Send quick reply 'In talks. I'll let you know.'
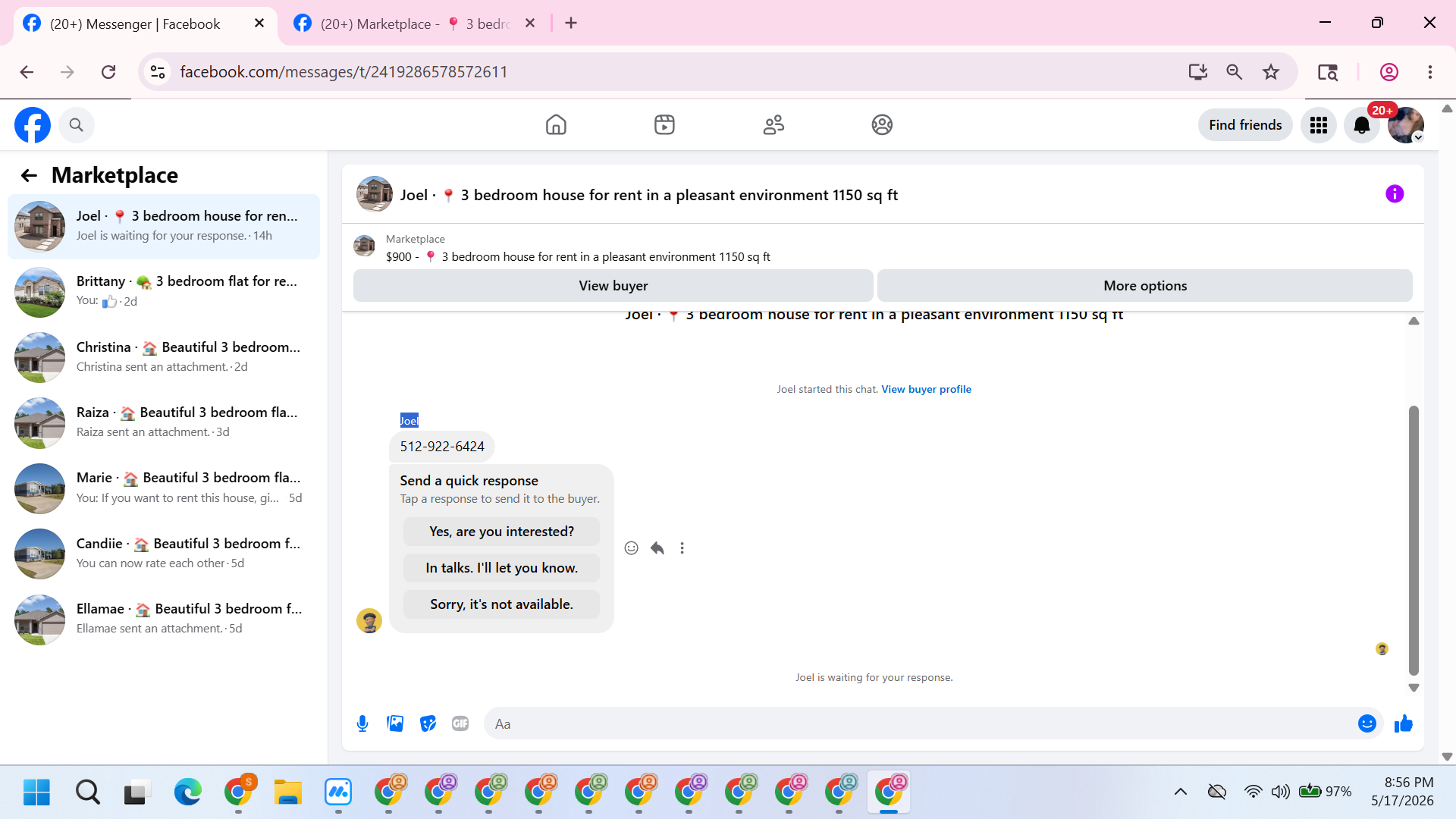Image resolution: width=1456 pixels, height=819 pixels. [x=501, y=568]
